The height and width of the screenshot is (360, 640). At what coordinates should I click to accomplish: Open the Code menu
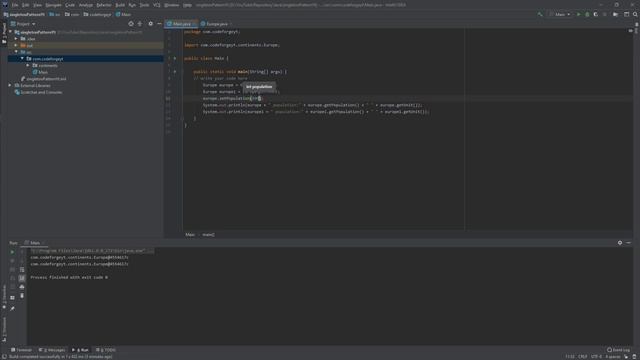click(x=70, y=5)
